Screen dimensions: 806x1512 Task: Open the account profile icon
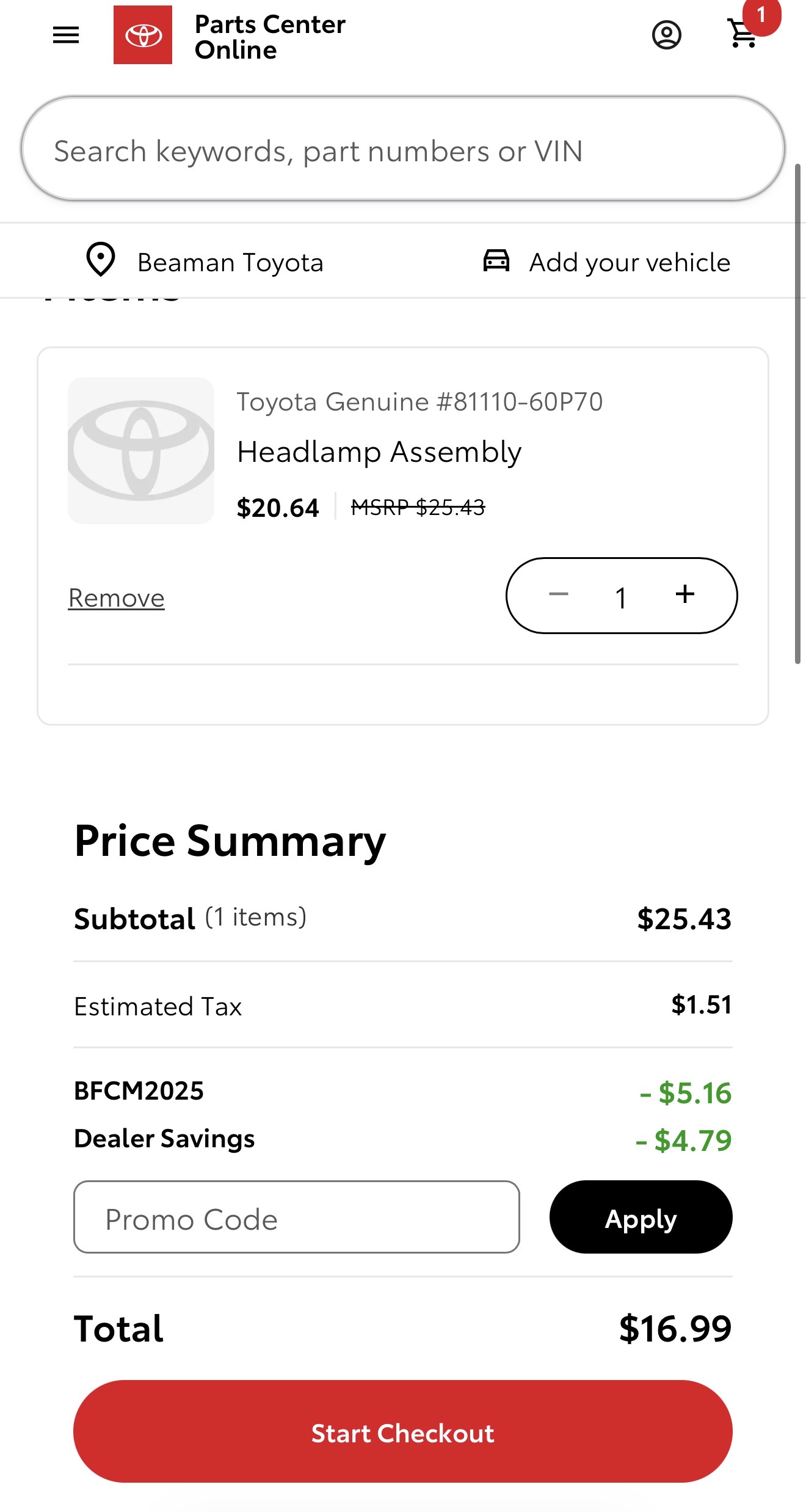[x=666, y=35]
